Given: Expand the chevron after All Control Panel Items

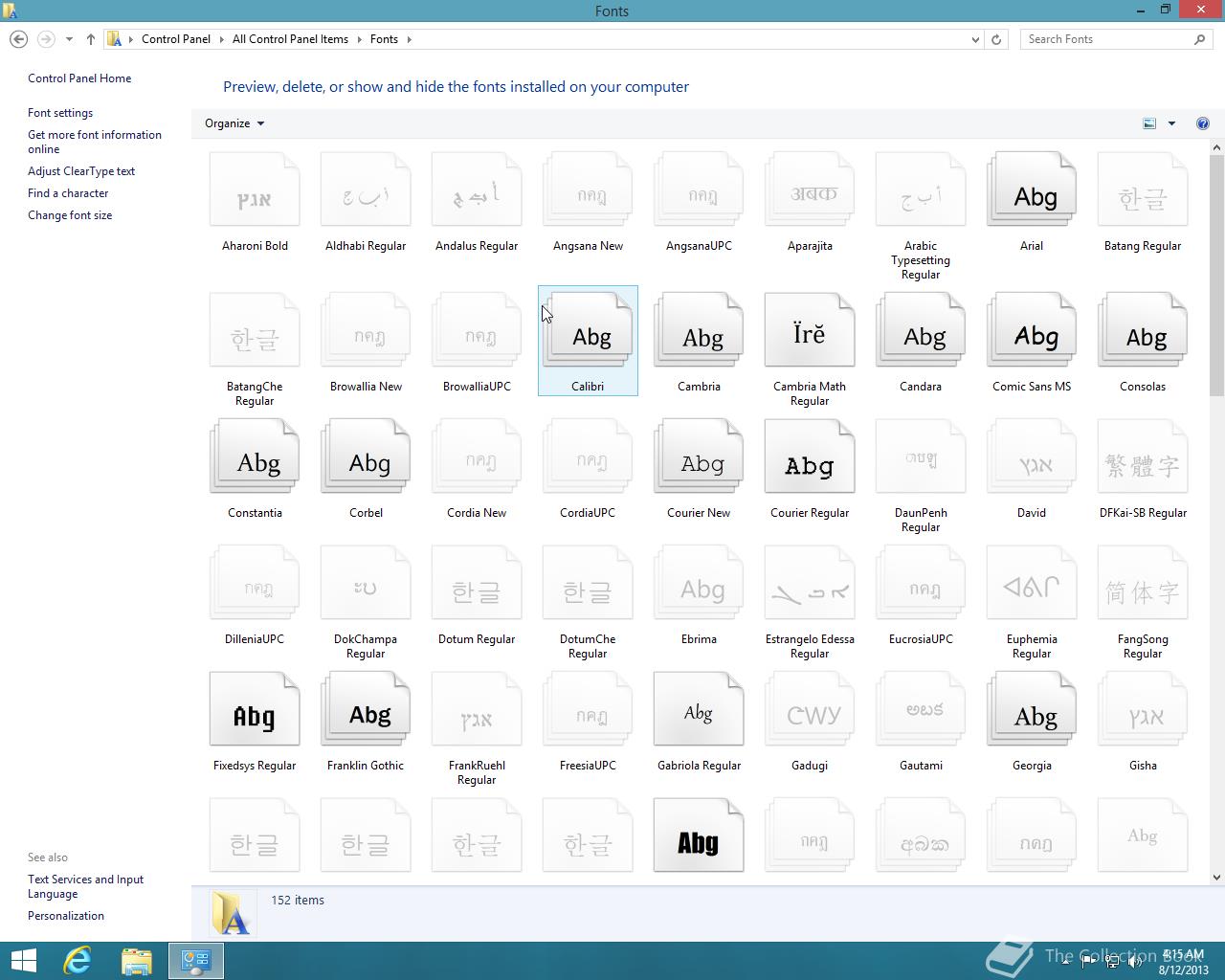Looking at the screenshot, I should 360,39.
